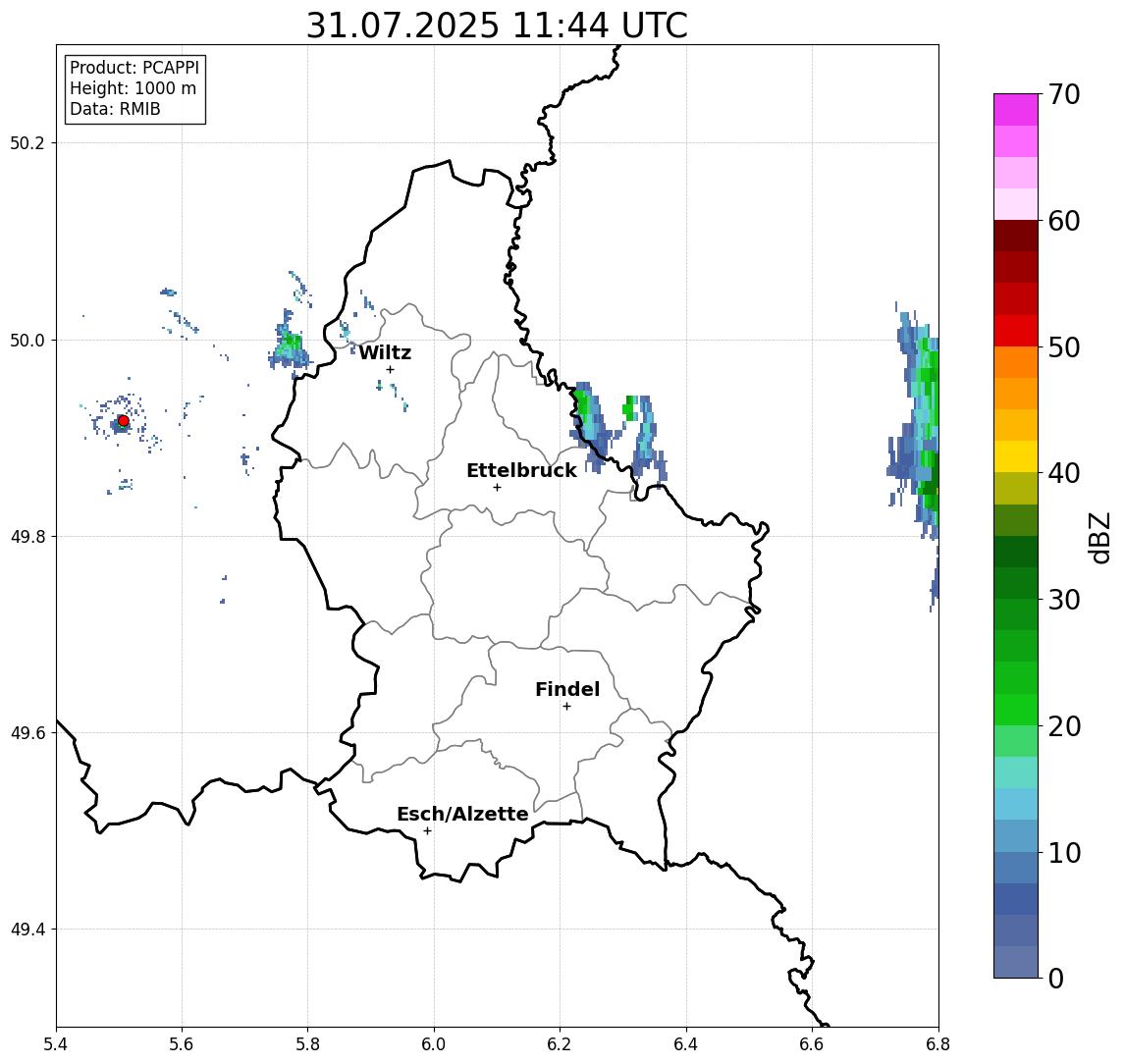
Task: Click the colorbar tick label 60
Action: pos(1064,221)
